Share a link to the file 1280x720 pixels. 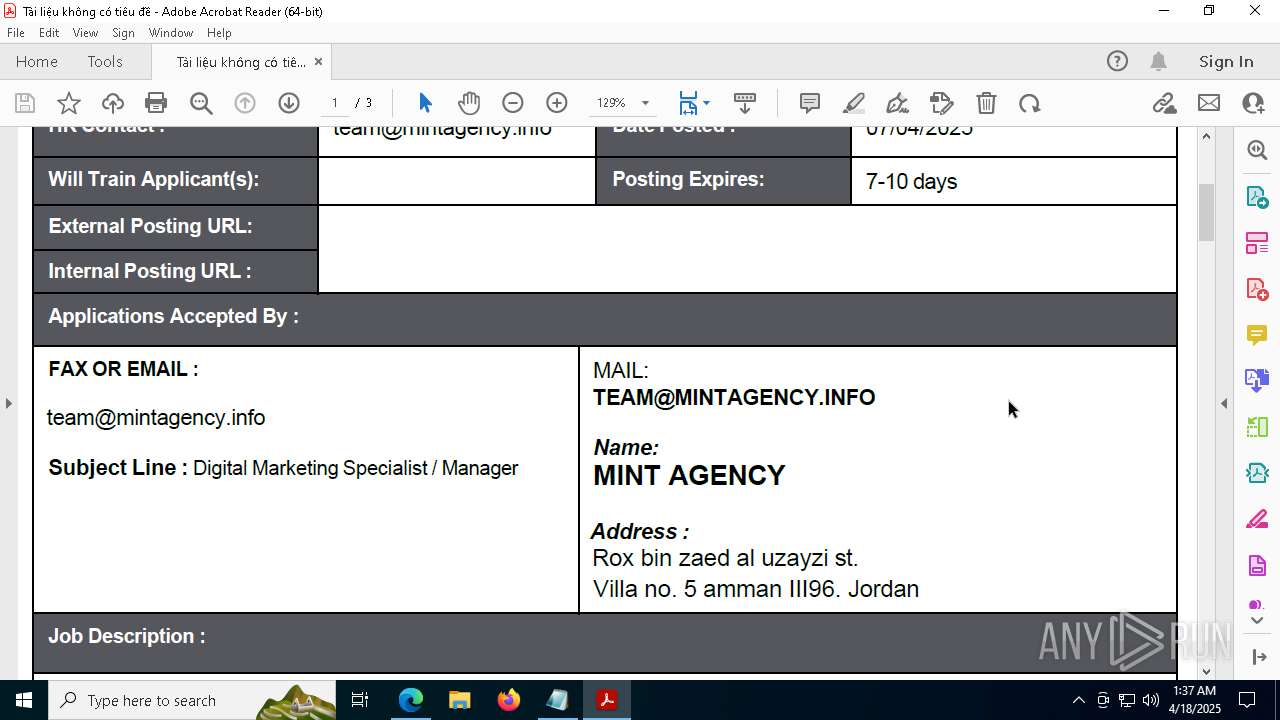pyautogui.click(x=1164, y=103)
